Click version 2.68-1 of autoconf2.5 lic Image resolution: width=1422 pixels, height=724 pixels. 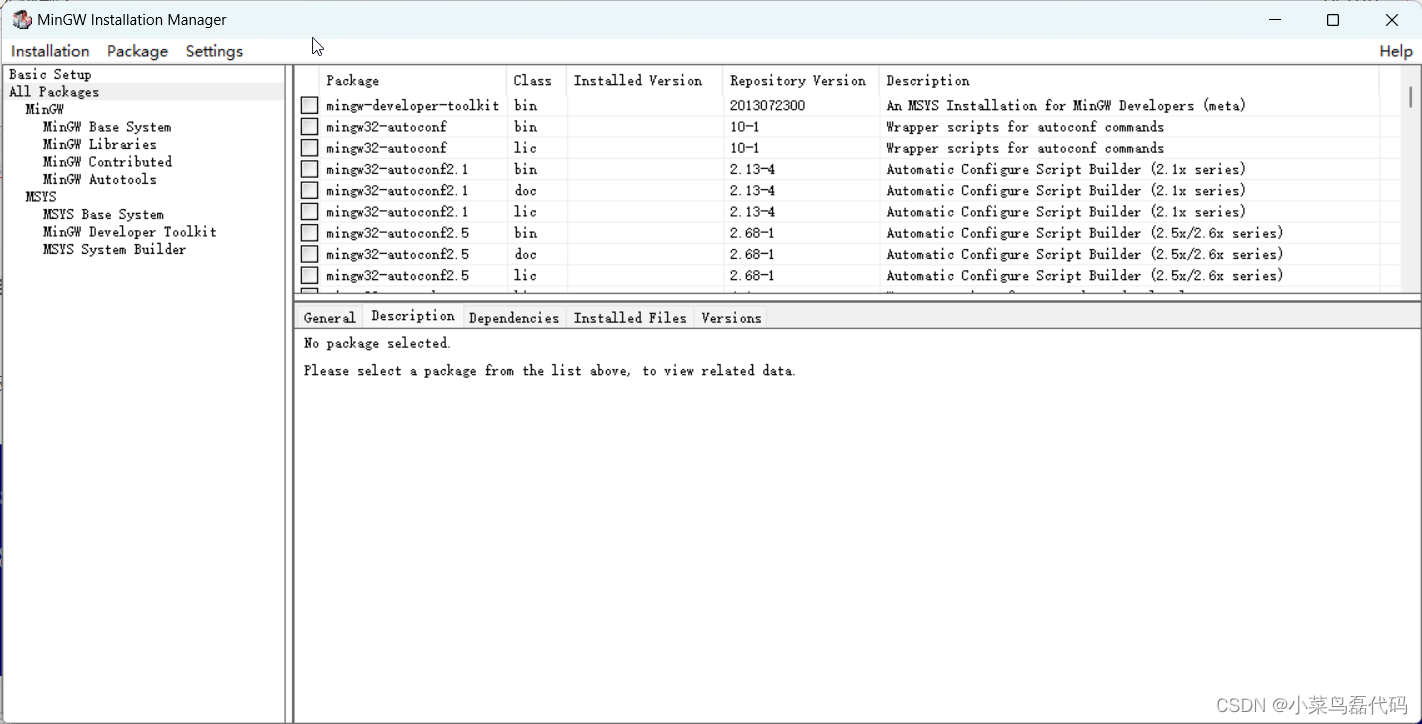click(752, 276)
